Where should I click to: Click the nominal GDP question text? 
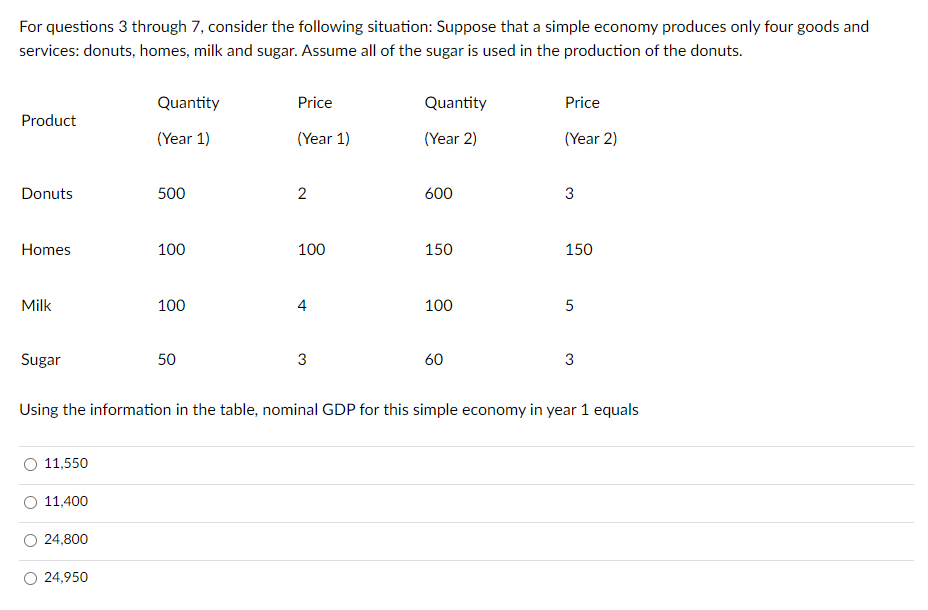[329, 410]
